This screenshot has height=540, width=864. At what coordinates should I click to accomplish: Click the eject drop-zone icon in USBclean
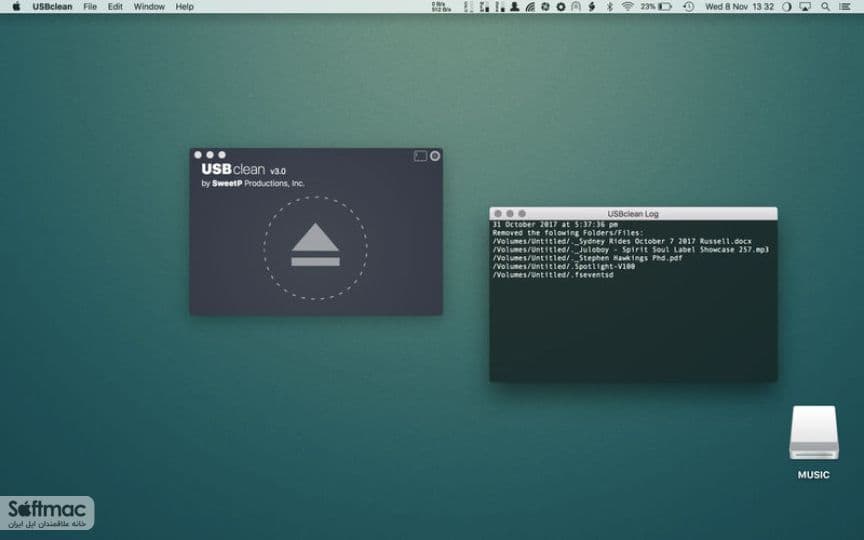315,248
